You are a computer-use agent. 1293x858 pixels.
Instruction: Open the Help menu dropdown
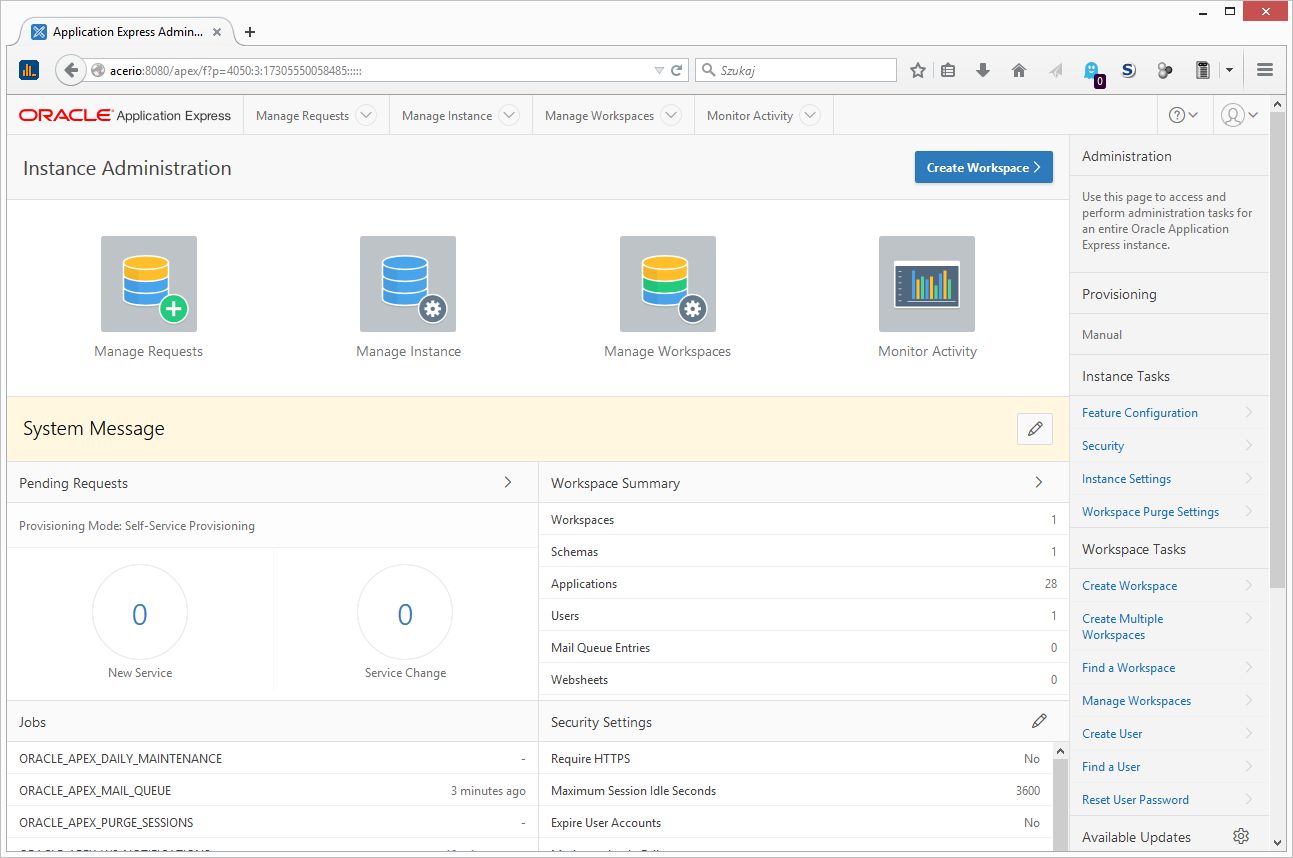[x=1184, y=115]
